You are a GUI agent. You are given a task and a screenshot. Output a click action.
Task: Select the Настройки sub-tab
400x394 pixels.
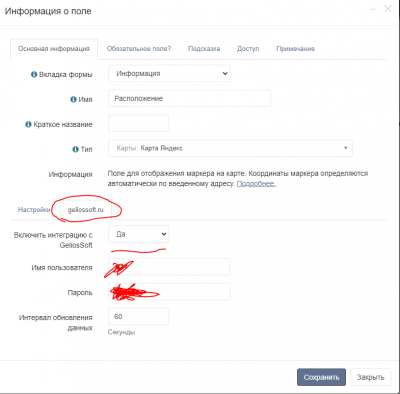[x=34, y=210]
